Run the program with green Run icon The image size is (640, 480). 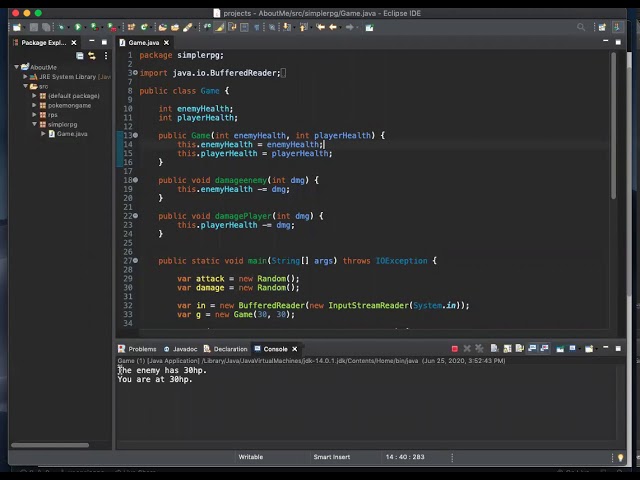pyautogui.click(x=78, y=27)
